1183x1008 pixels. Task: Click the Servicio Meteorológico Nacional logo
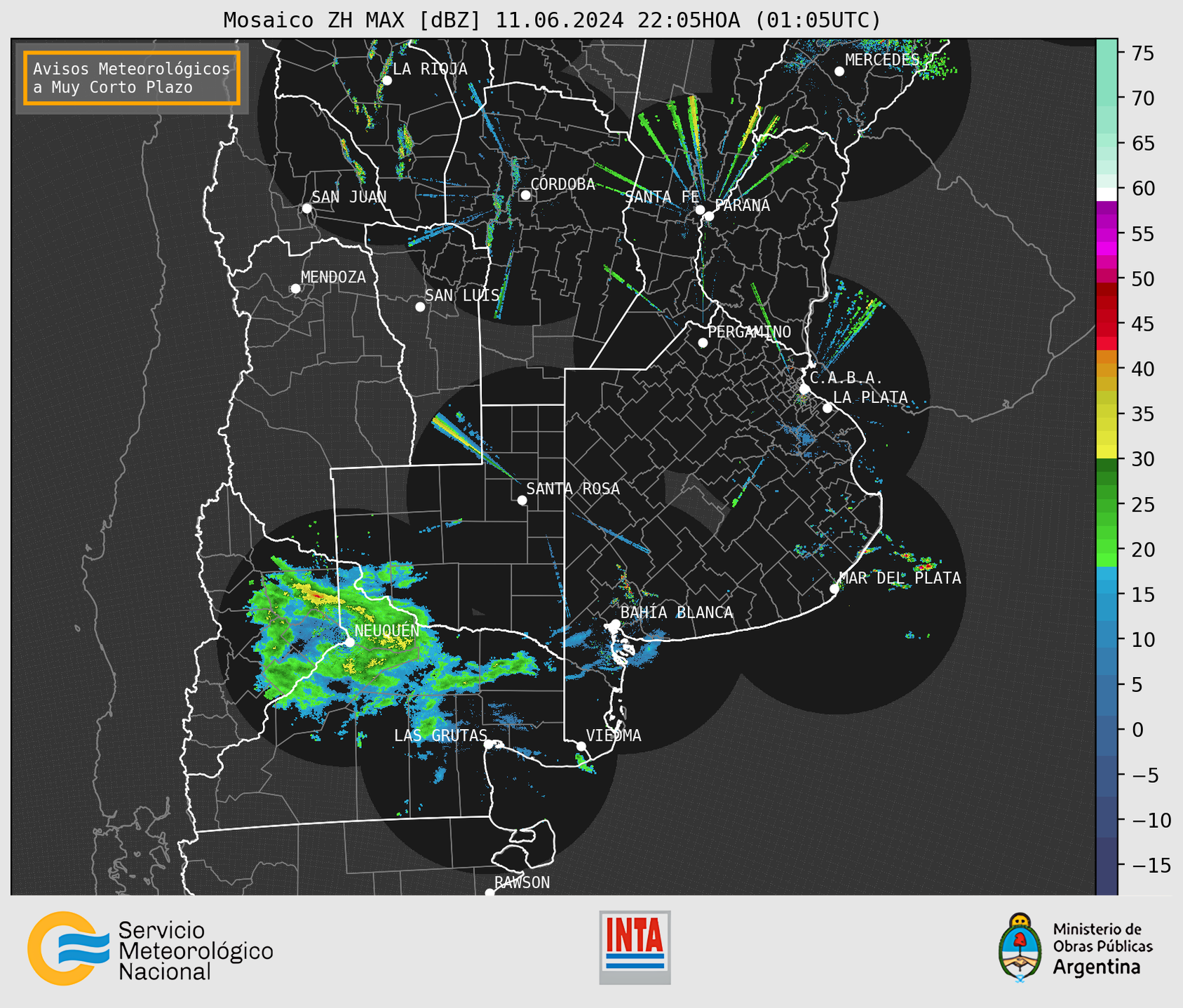(x=150, y=948)
